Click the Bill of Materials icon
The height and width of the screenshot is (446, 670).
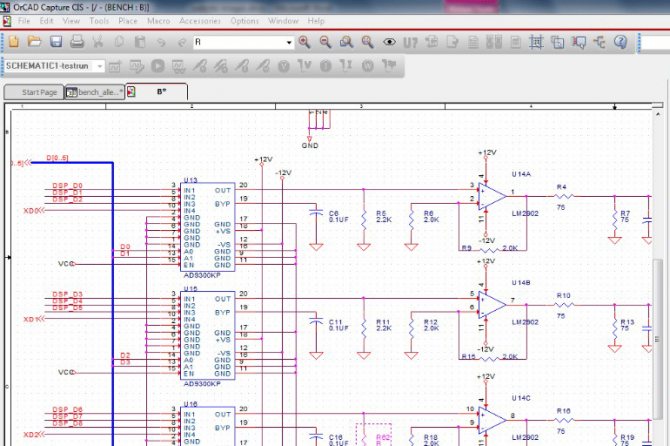click(515, 42)
